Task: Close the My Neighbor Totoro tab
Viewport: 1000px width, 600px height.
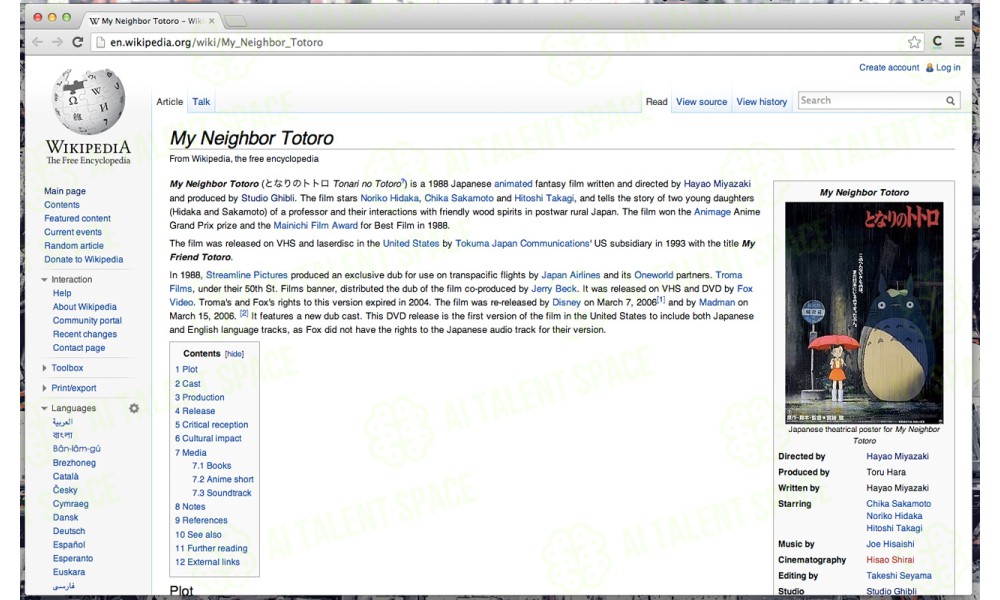Action: click(212, 21)
